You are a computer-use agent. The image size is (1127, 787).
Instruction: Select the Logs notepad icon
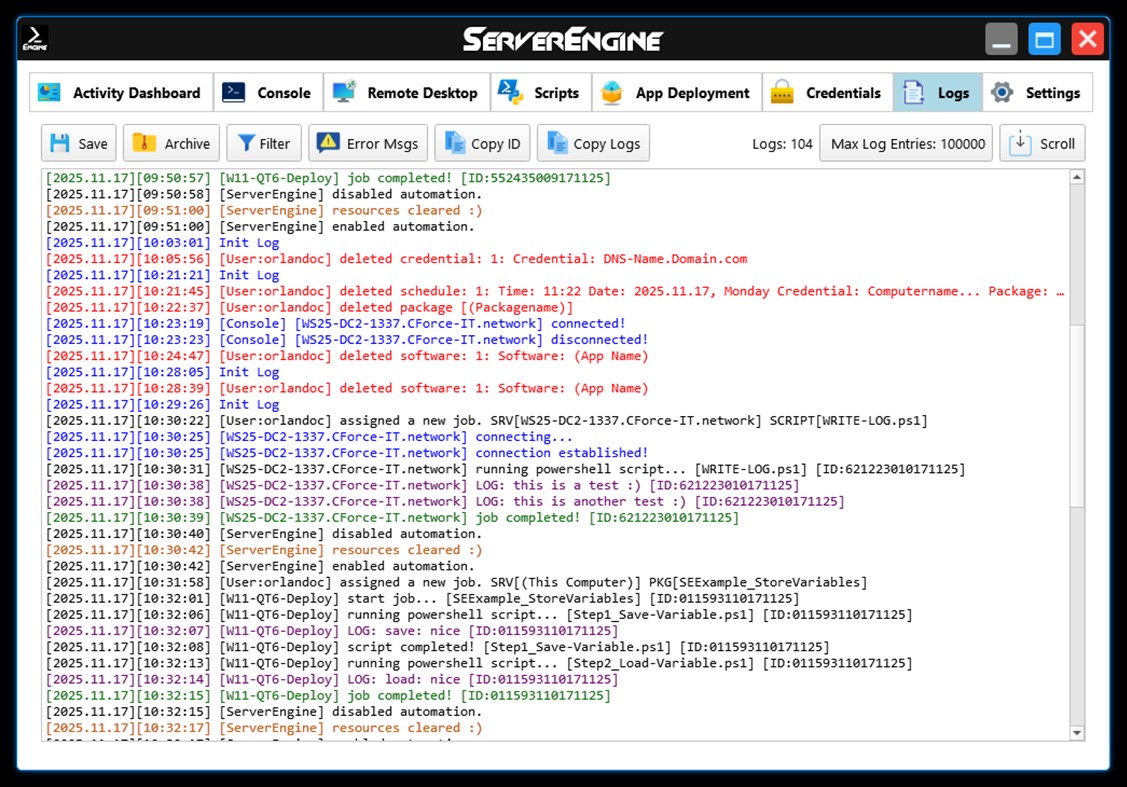pos(912,92)
